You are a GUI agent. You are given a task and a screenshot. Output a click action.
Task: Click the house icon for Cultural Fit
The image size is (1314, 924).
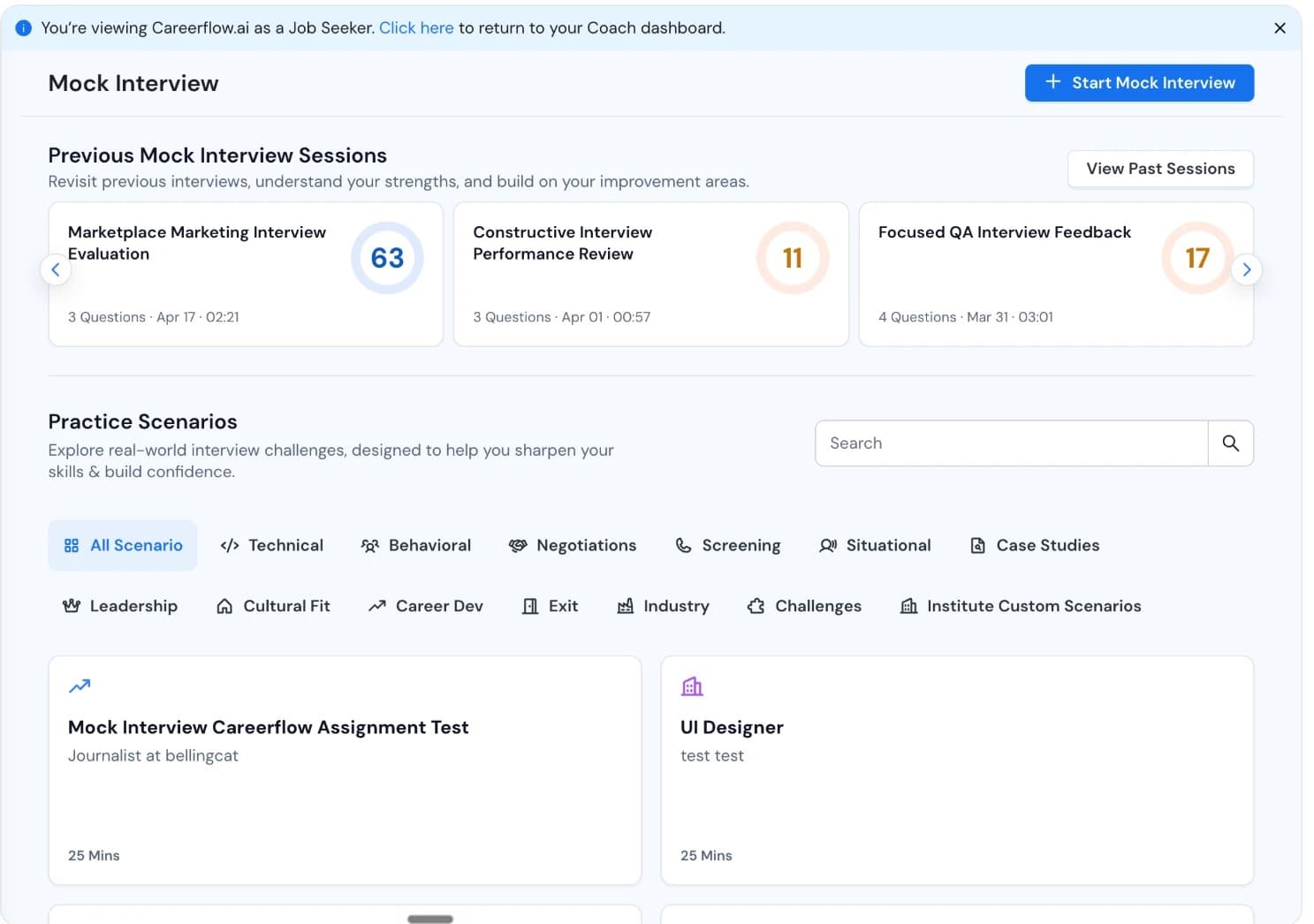point(224,606)
